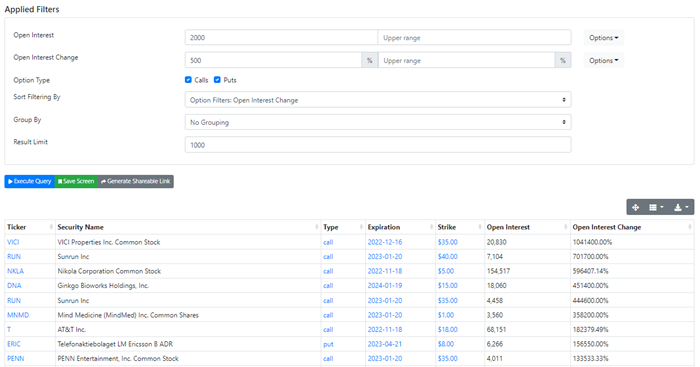Select Mind Medicine (MindMed) name cell
700x367 pixels.
pyautogui.click(x=128, y=315)
